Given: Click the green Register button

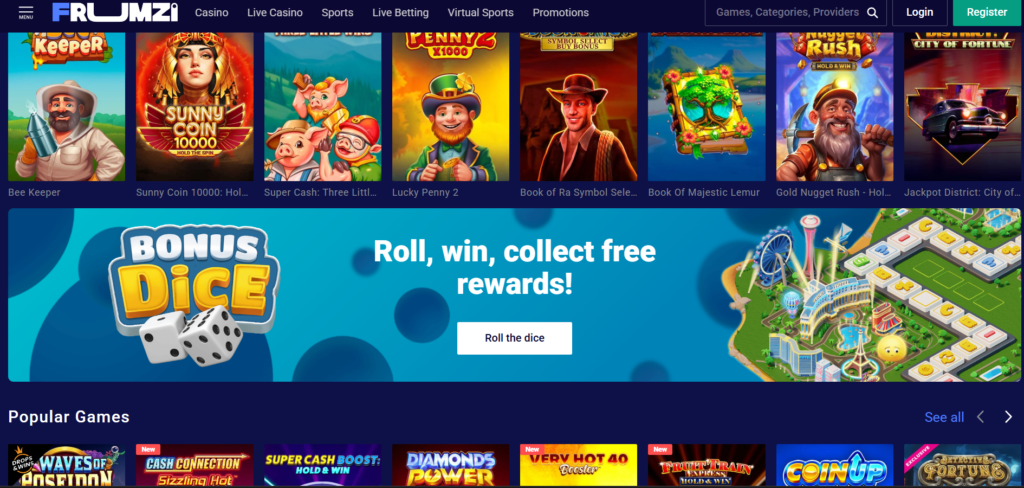Looking at the screenshot, I should tap(987, 12).
